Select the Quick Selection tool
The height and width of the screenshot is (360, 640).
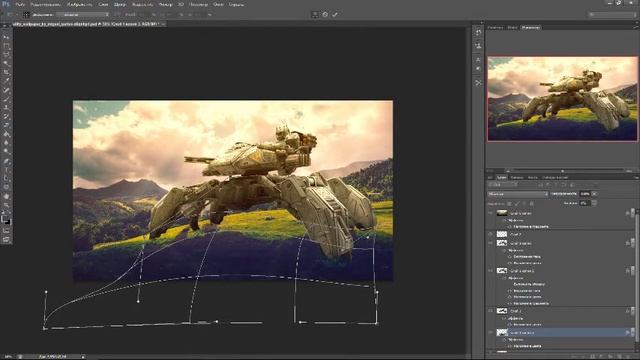pyautogui.click(x=6, y=63)
